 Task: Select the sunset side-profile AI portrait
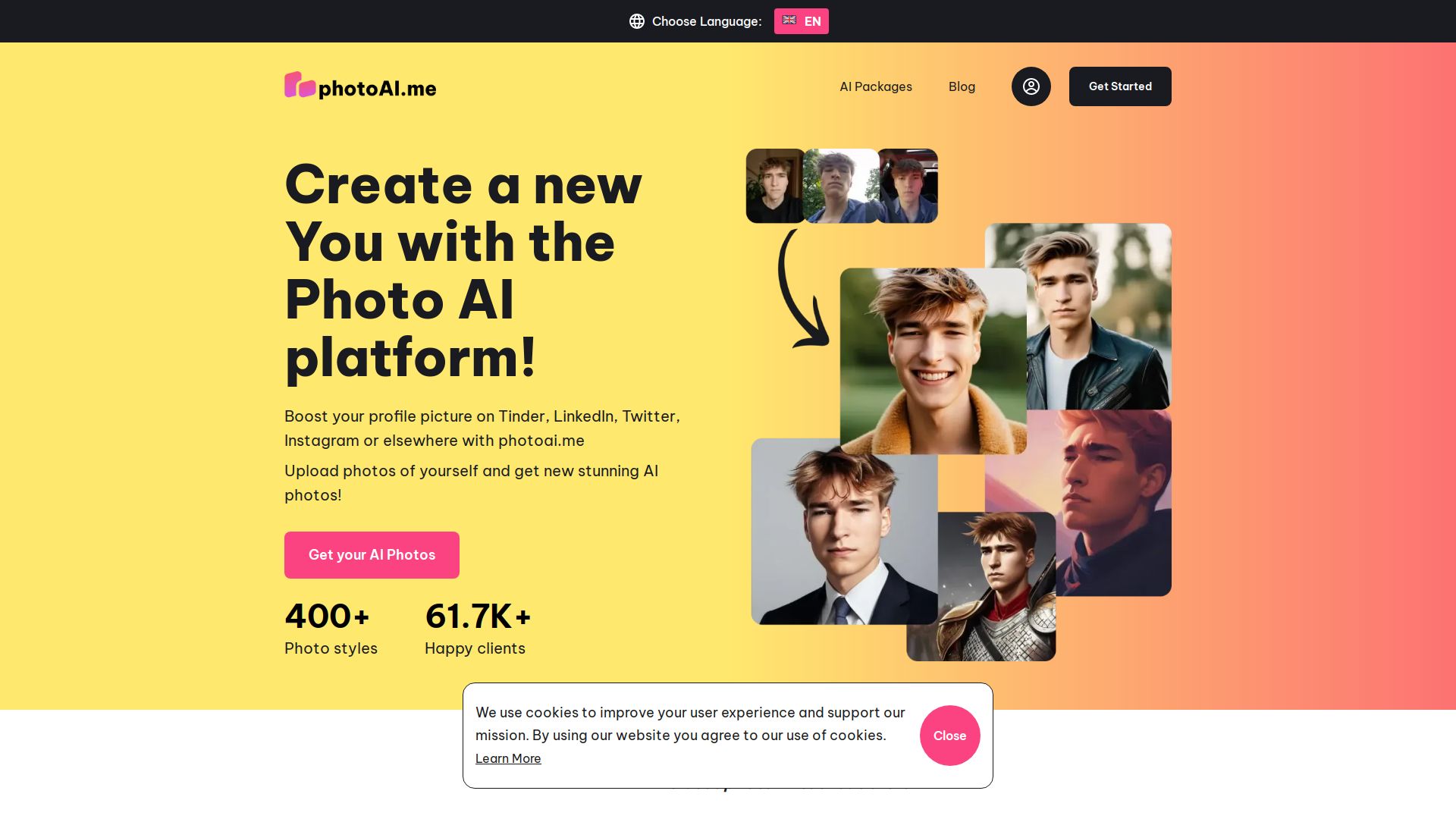click(x=1115, y=503)
